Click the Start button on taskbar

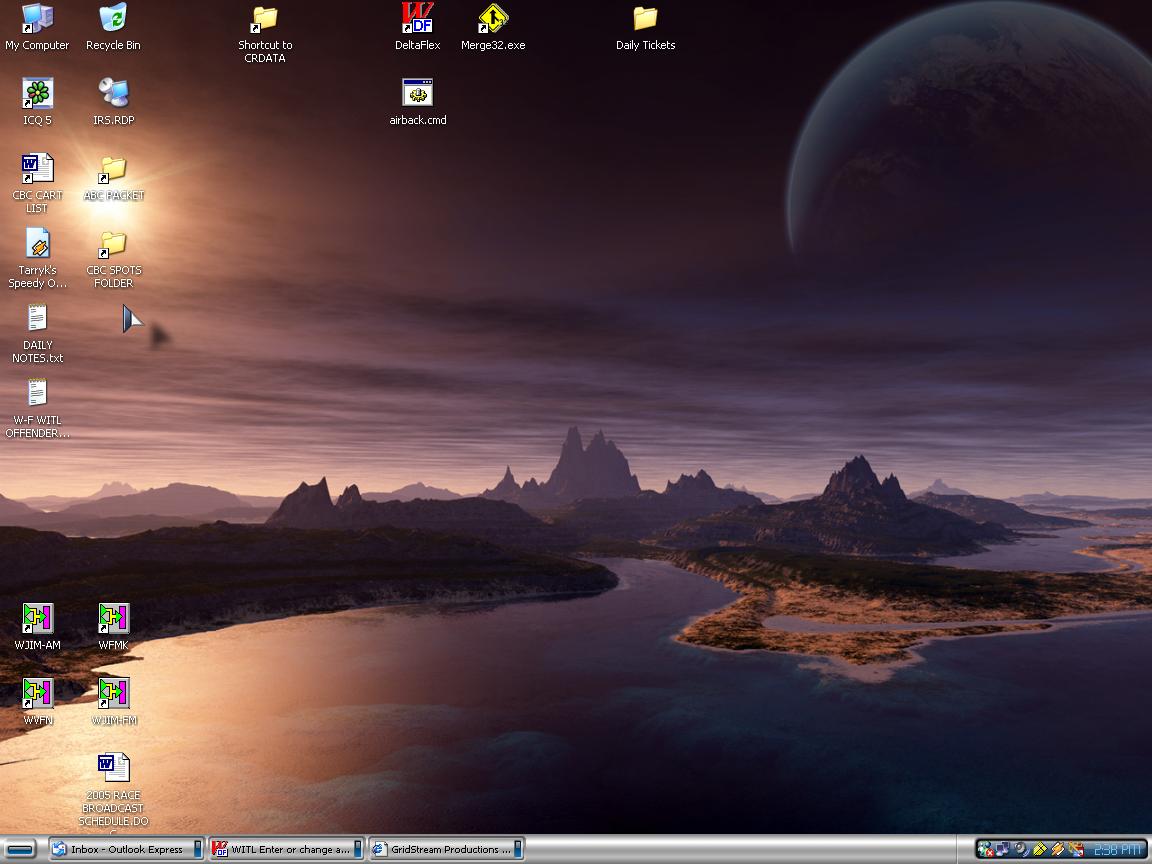click(x=20, y=849)
